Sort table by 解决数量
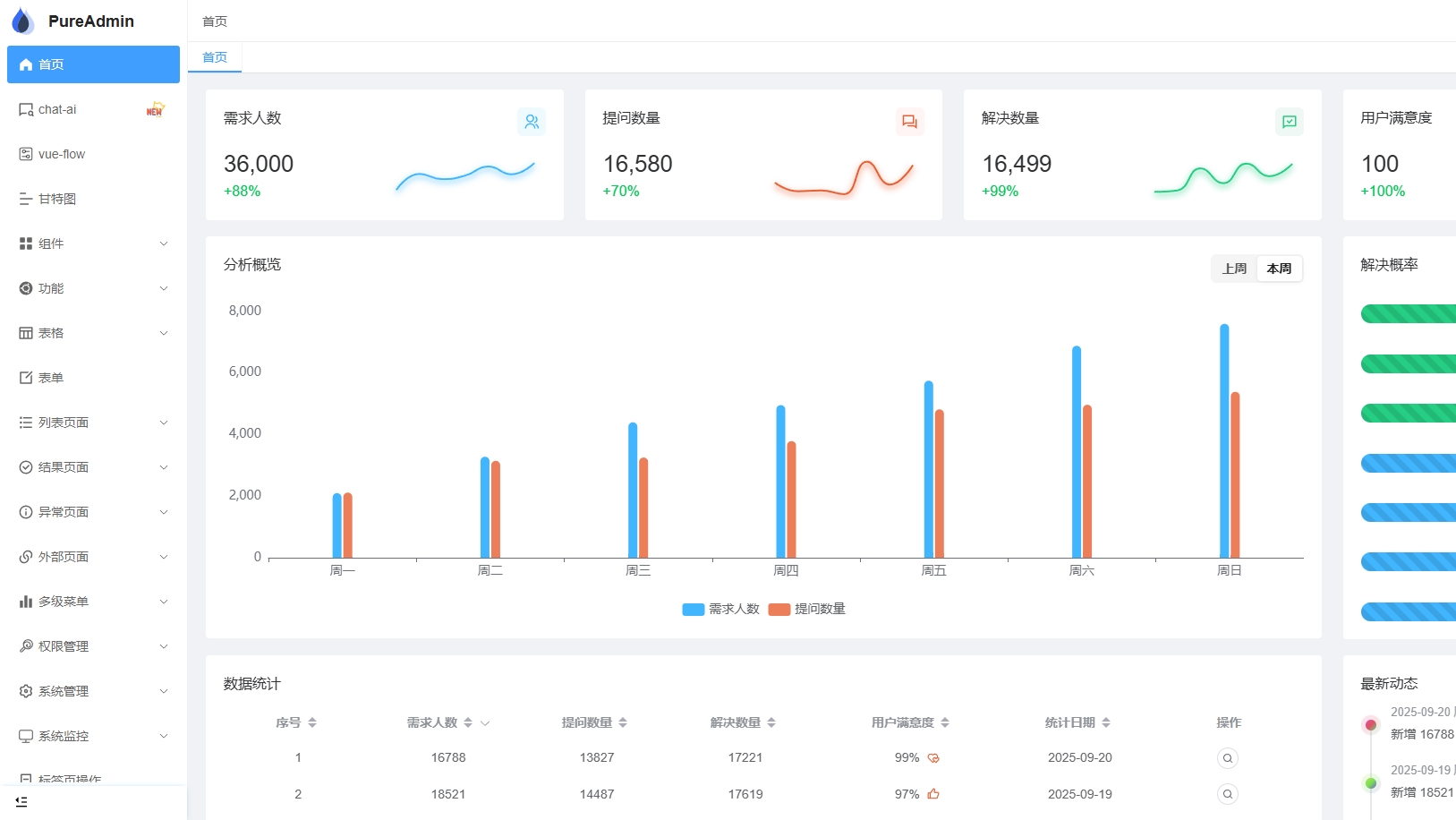 771,722
